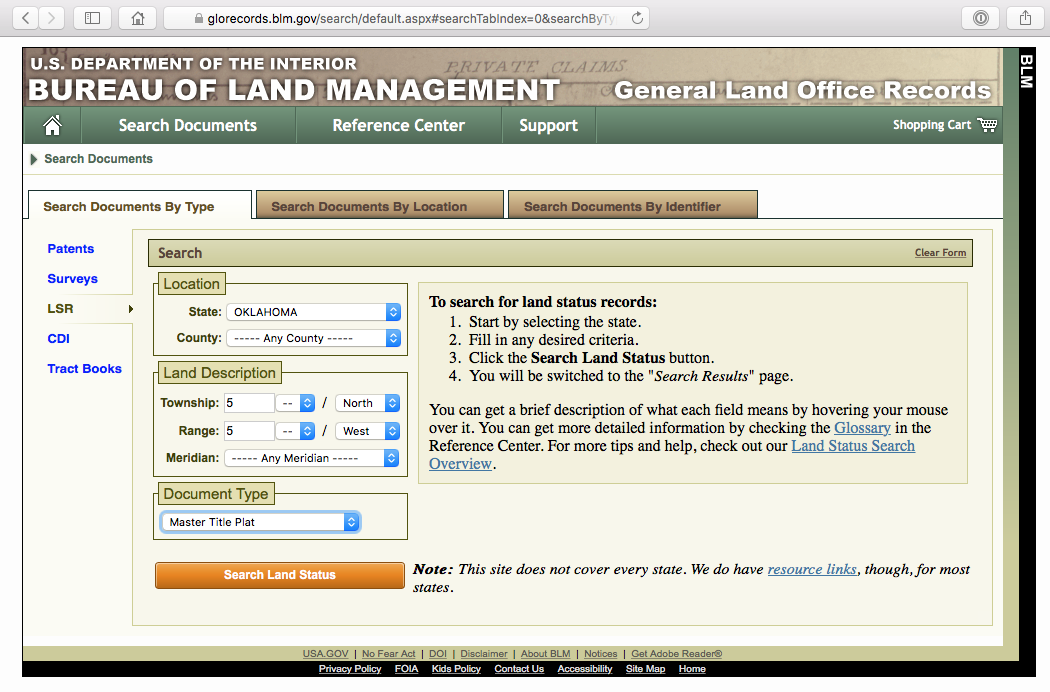Open the resource links hyperlink
1050x692 pixels.
(812, 569)
